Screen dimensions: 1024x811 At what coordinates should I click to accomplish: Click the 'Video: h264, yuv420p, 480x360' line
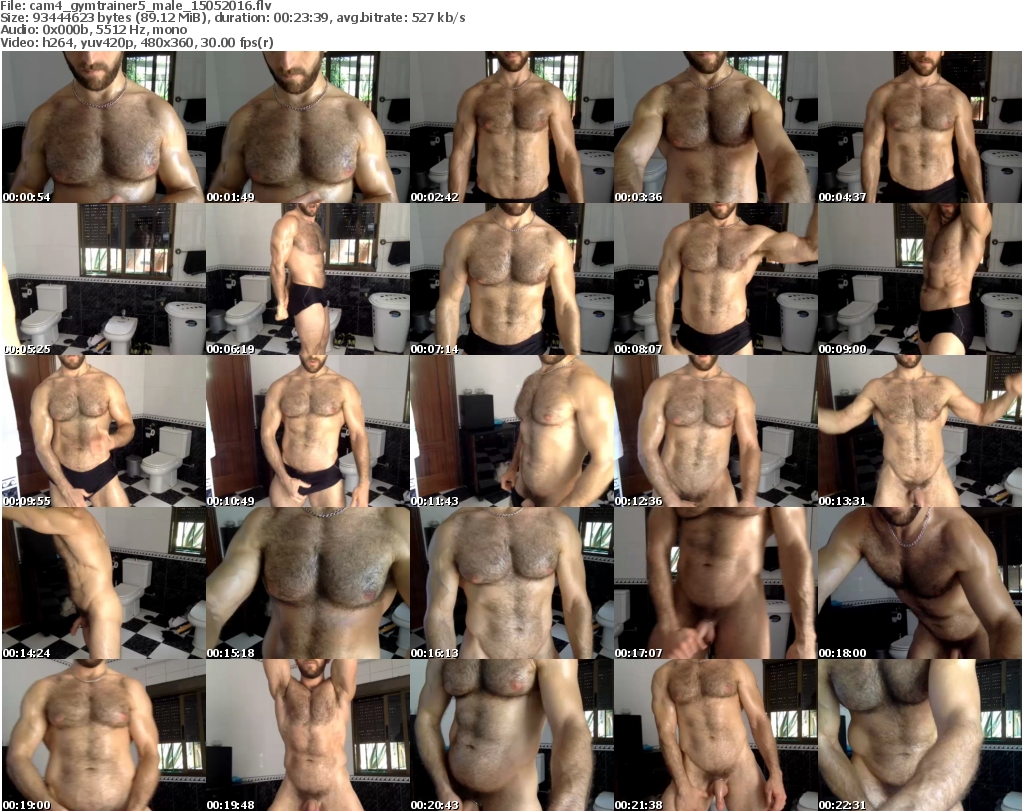coord(136,42)
